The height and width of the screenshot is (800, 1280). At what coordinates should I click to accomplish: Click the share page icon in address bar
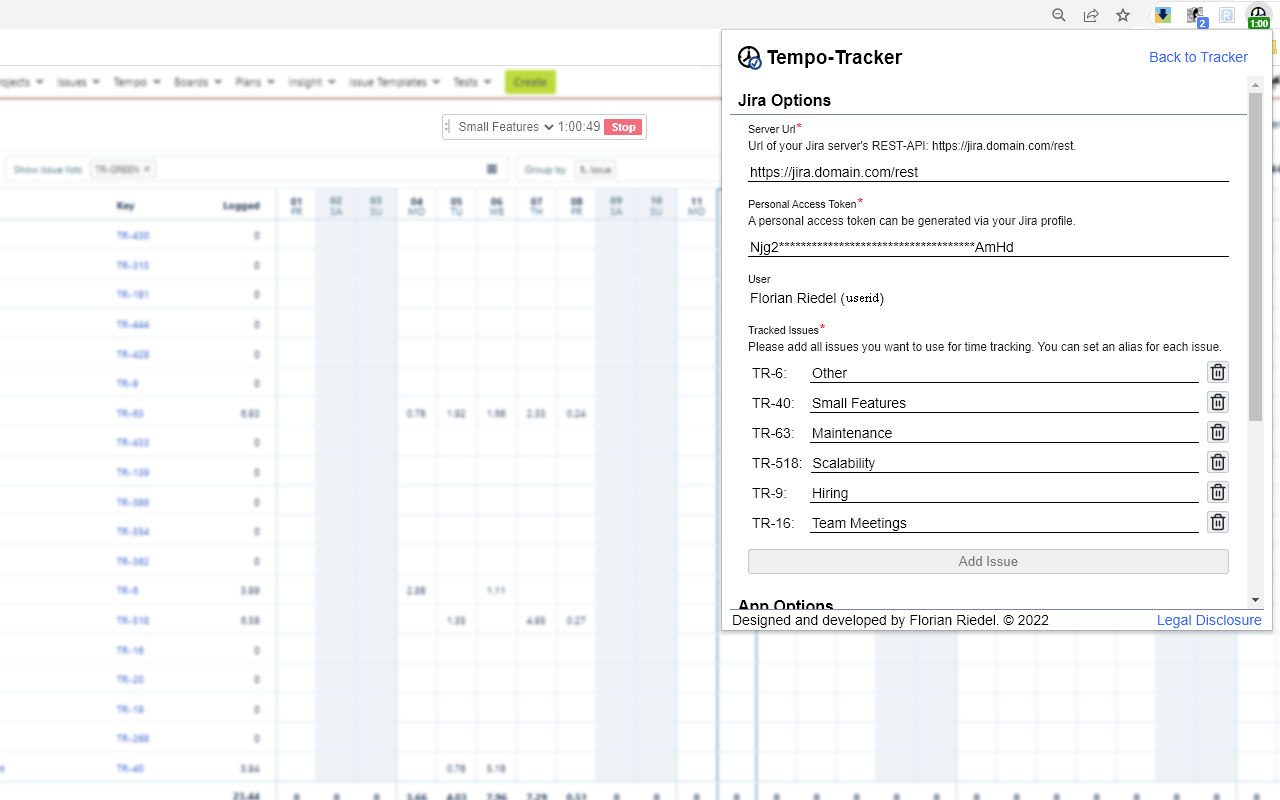click(1091, 15)
